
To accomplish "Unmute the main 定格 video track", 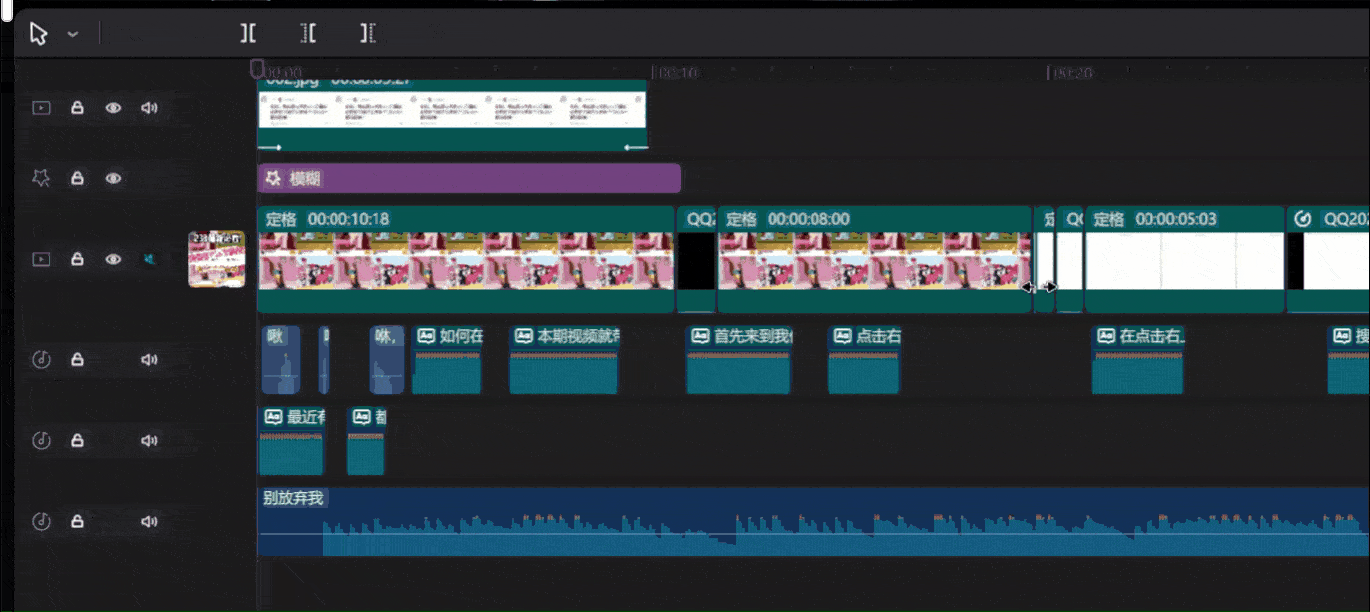I will pyautogui.click(x=149, y=259).
